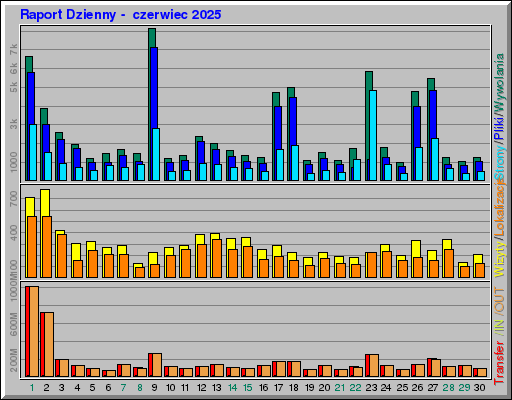Click the green 'Wywołania' legend label
This screenshot has height=400, width=512.
point(499,83)
